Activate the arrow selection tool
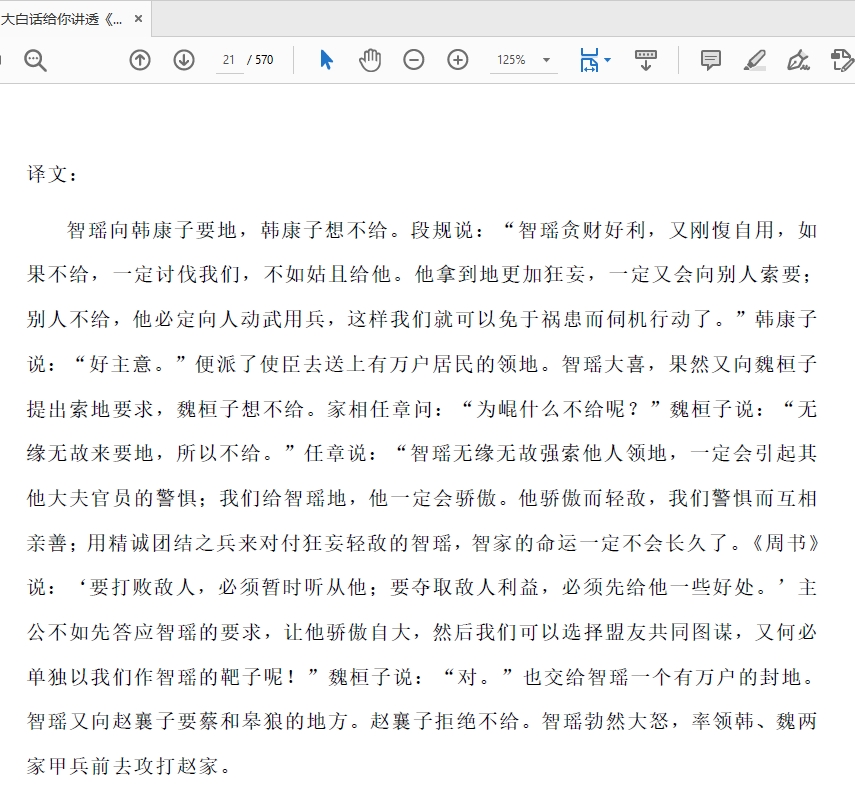This screenshot has width=855, height=805. 326,60
